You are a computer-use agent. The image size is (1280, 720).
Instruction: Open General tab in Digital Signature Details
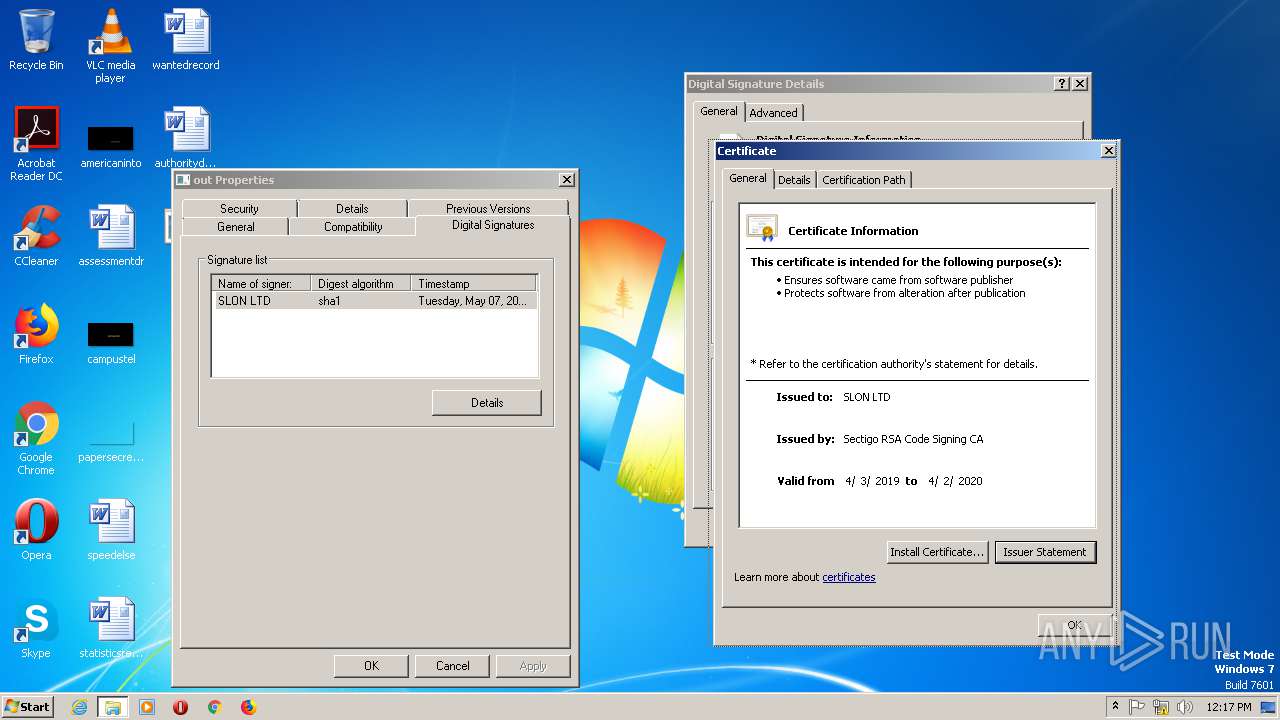pos(718,111)
